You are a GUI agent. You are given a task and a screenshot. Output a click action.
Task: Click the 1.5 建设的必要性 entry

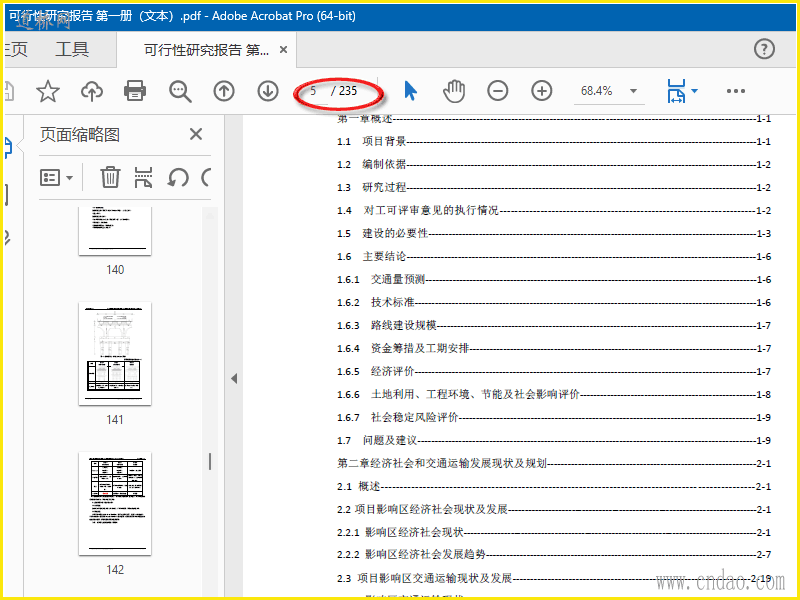(x=554, y=233)
